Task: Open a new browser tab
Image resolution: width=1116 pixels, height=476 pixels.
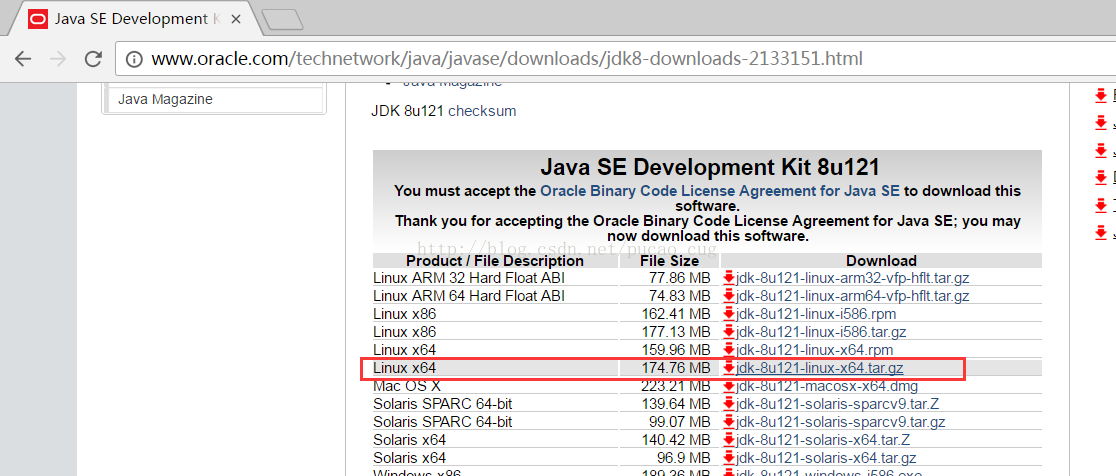Action: pyautogui.click(x=282, y=18)
